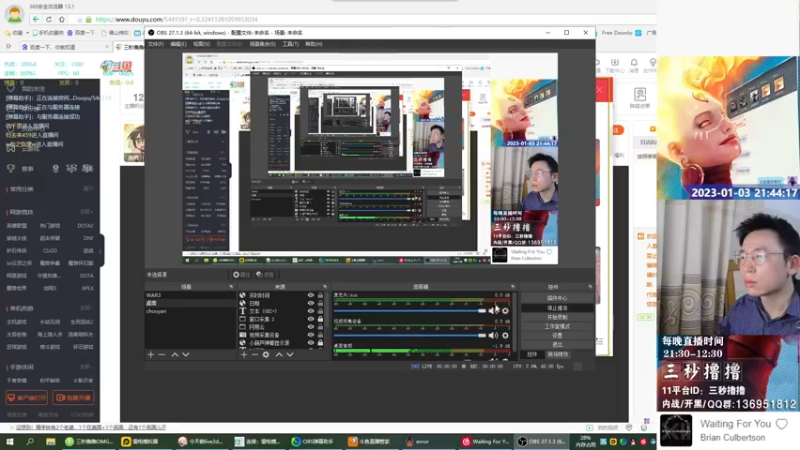
Task: Click 开始录制 start recording button
Action: [x=557, y=317]
